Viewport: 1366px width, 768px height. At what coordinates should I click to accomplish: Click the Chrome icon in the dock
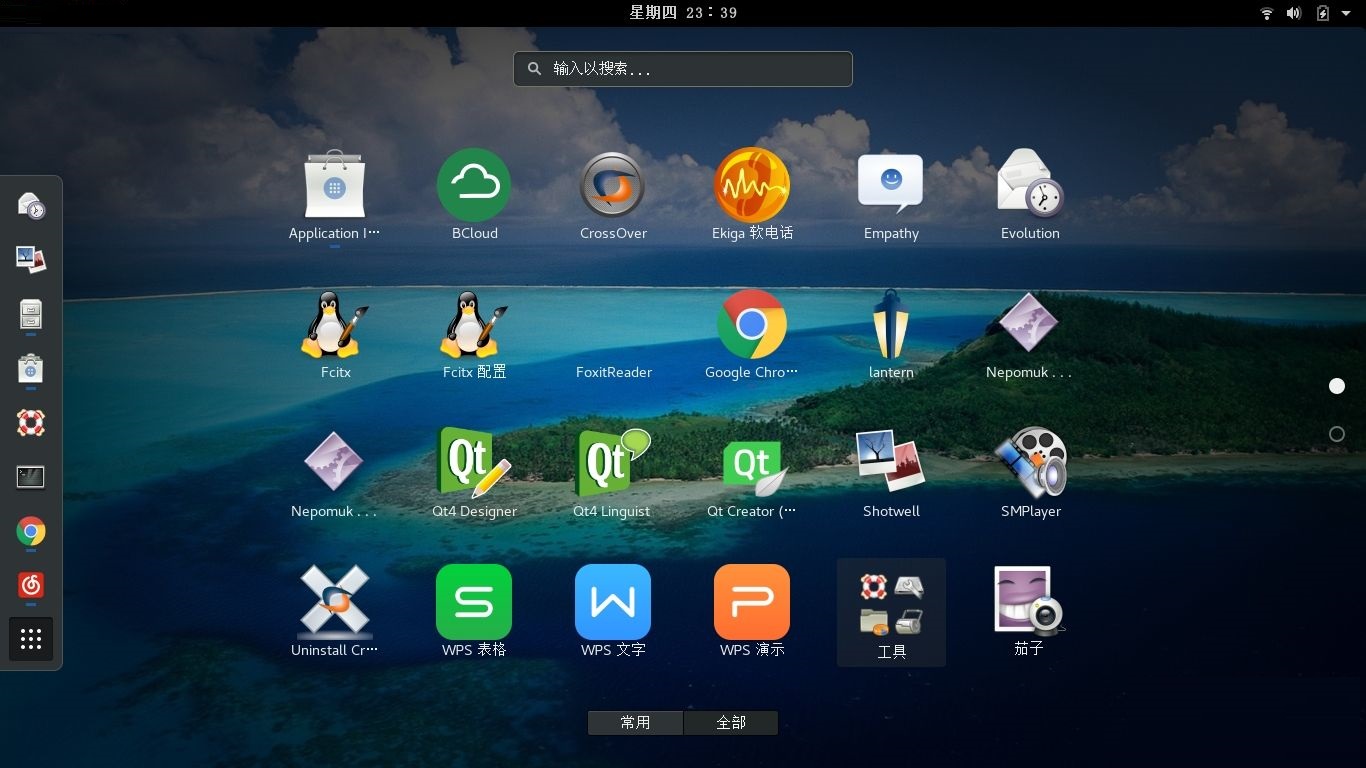click(x=31, y=531)
